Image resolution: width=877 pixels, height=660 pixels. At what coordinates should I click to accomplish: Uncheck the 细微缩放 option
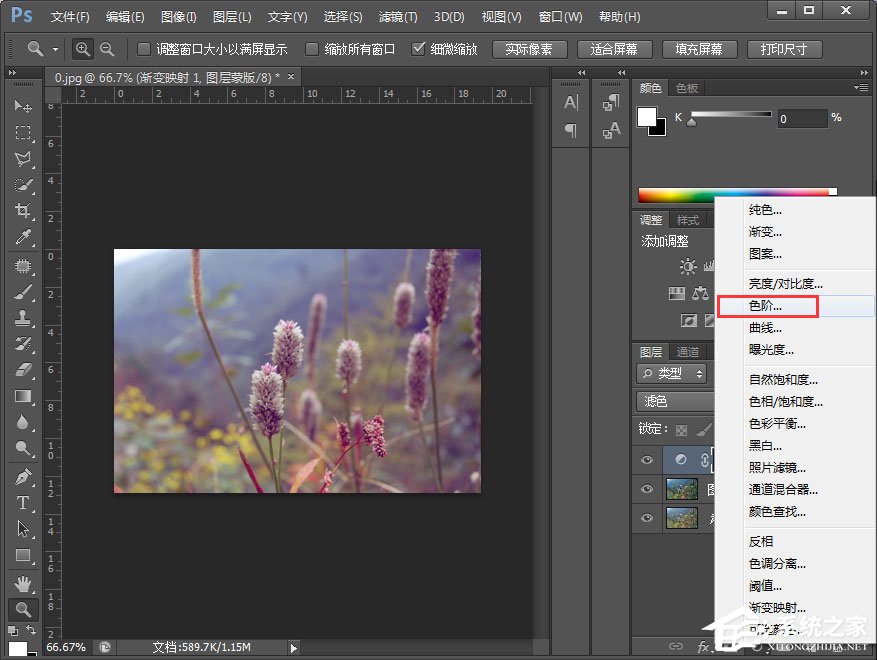(421, 47)
